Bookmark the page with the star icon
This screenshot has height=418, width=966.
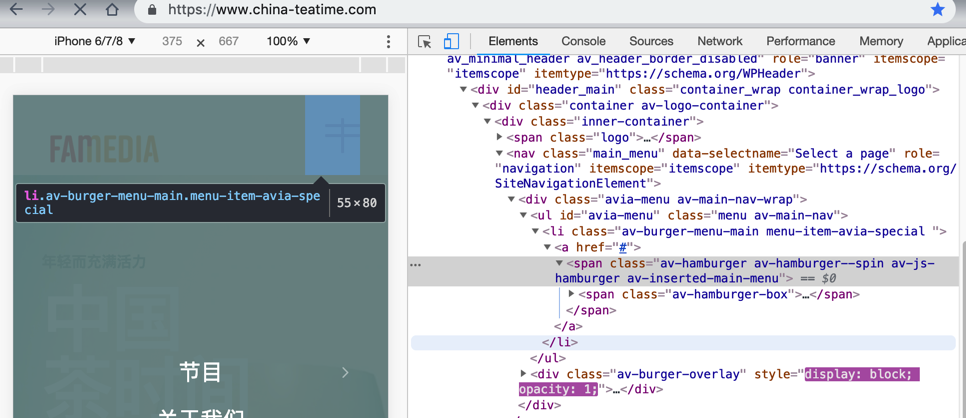point(937,10)
